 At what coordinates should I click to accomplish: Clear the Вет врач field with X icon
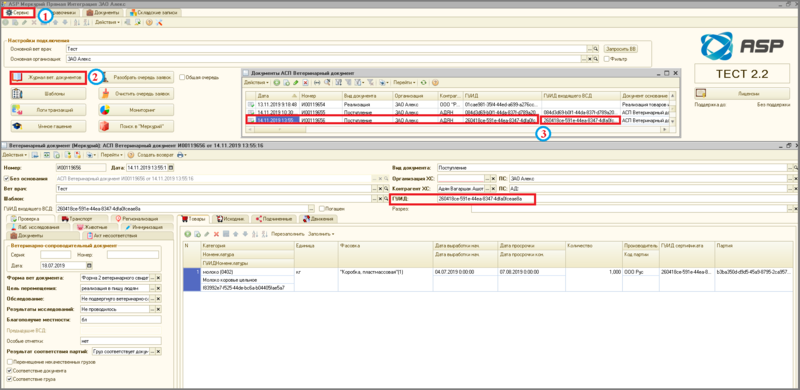380,188
